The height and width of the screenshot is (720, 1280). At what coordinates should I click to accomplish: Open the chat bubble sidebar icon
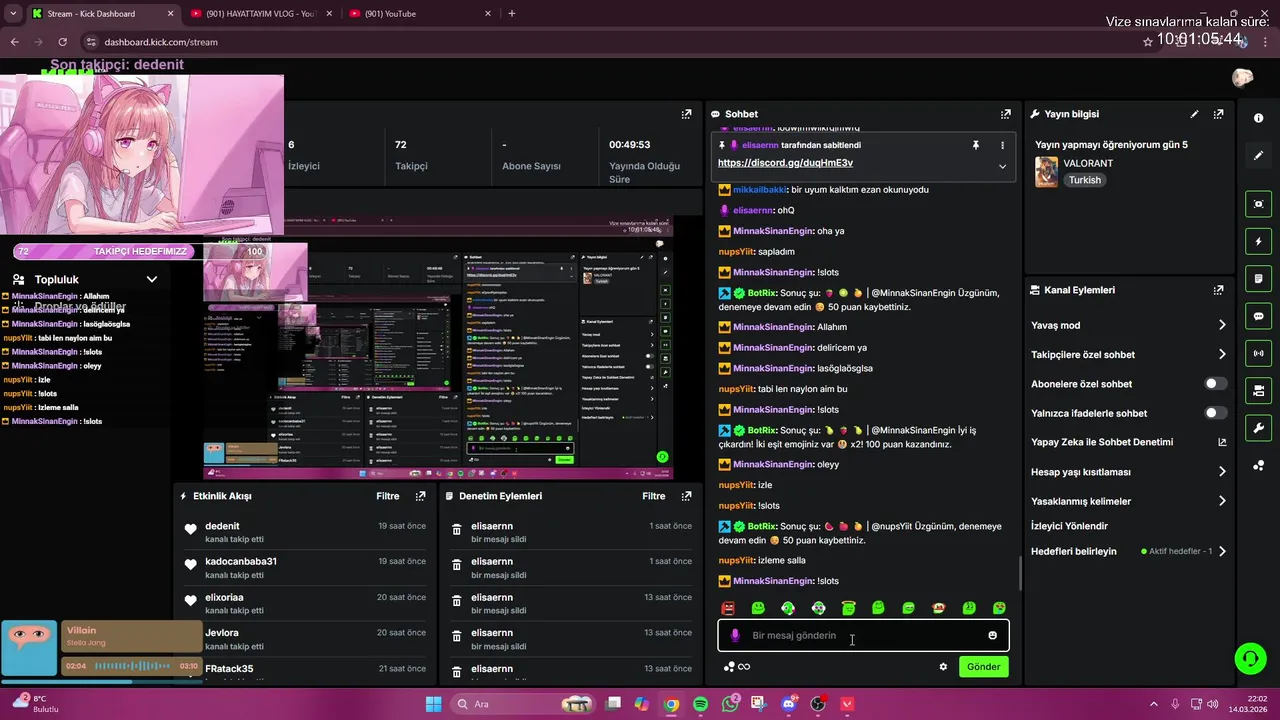pos(1258,316)
